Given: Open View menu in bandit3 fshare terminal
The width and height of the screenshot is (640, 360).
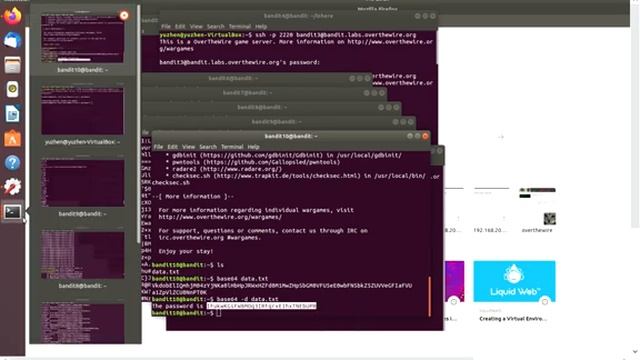Looking at the screenshot, I should [196, 26].
